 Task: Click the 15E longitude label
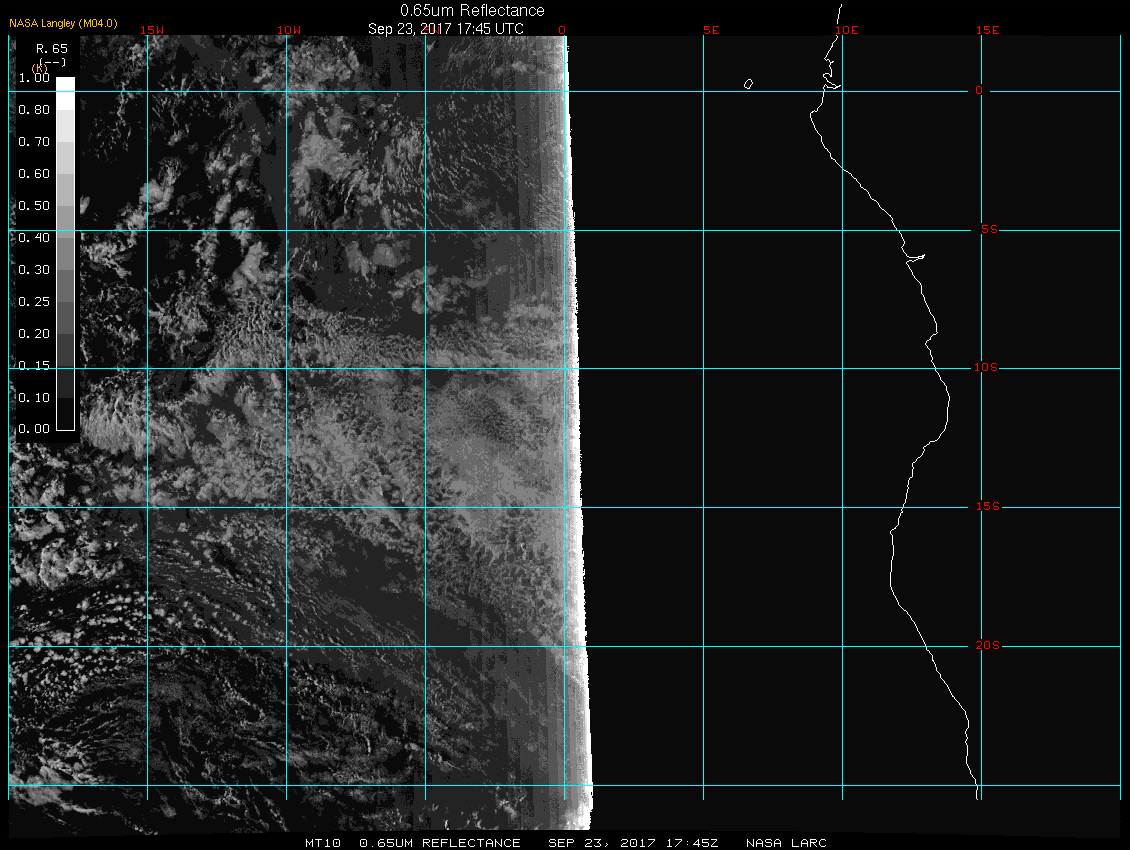tap(987, 30)
